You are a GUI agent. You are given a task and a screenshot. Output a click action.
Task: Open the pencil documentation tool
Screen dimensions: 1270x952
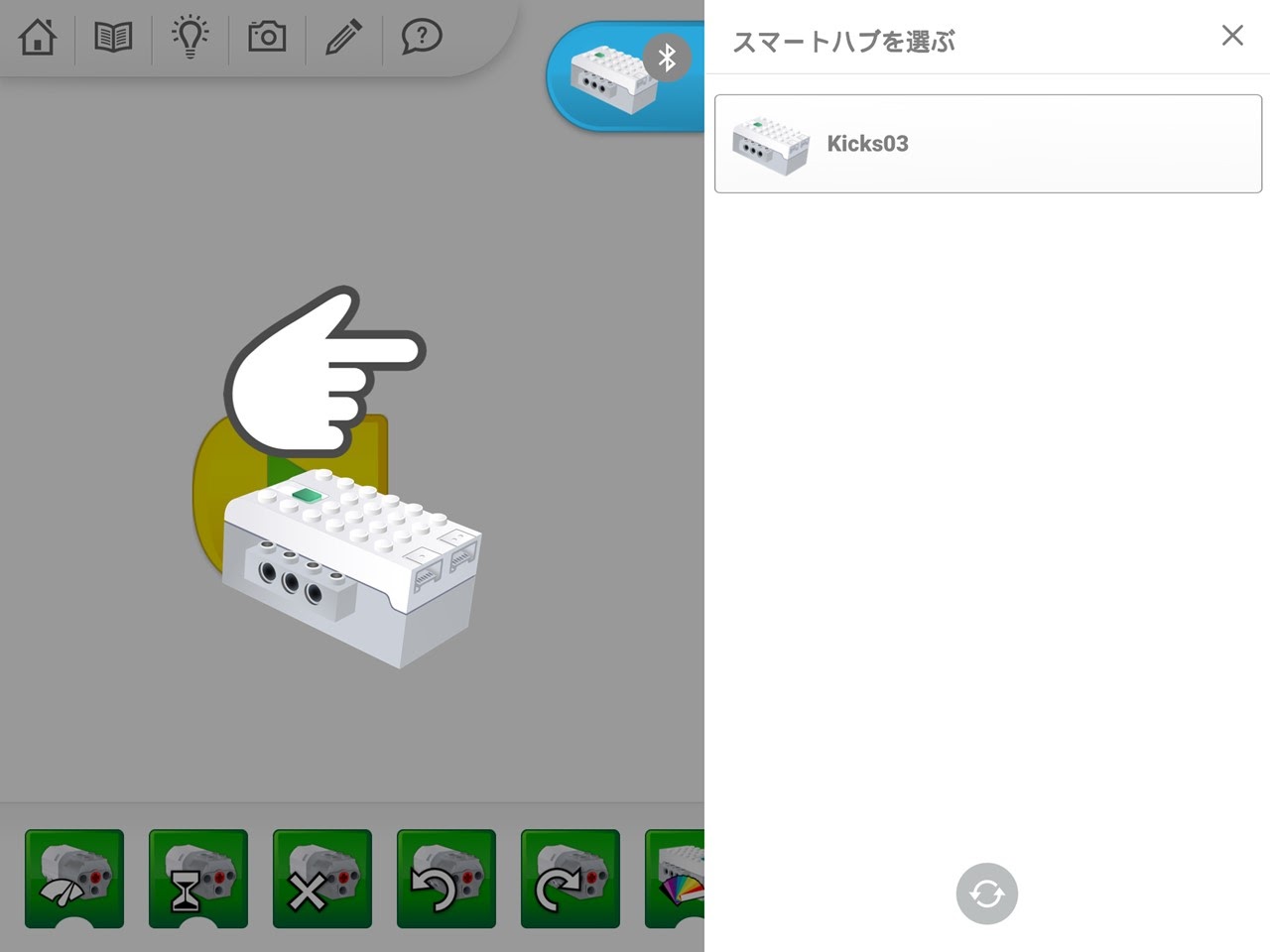click(x=343, y=38)
